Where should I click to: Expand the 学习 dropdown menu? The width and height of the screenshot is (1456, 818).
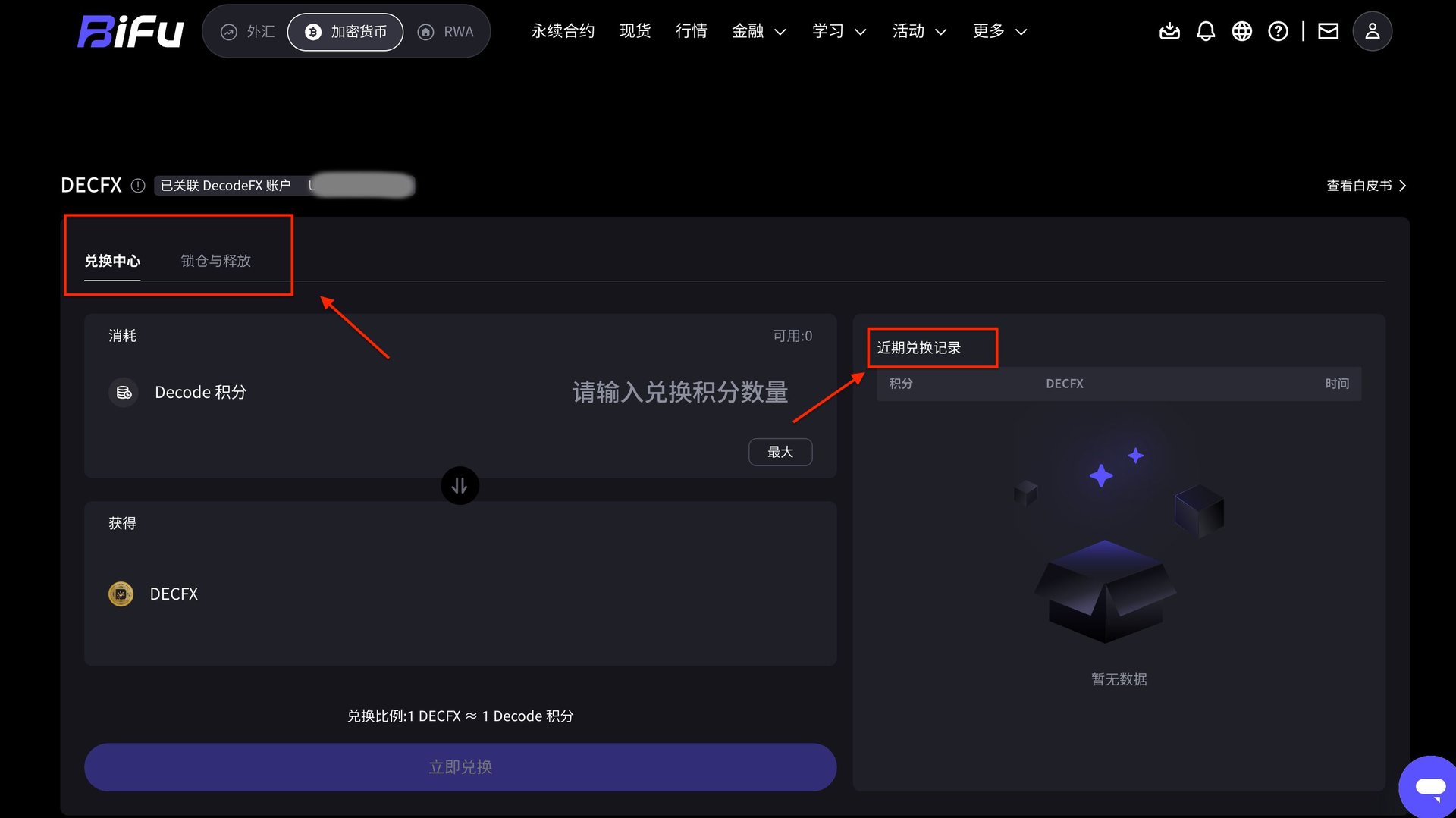tap(839, 32)
